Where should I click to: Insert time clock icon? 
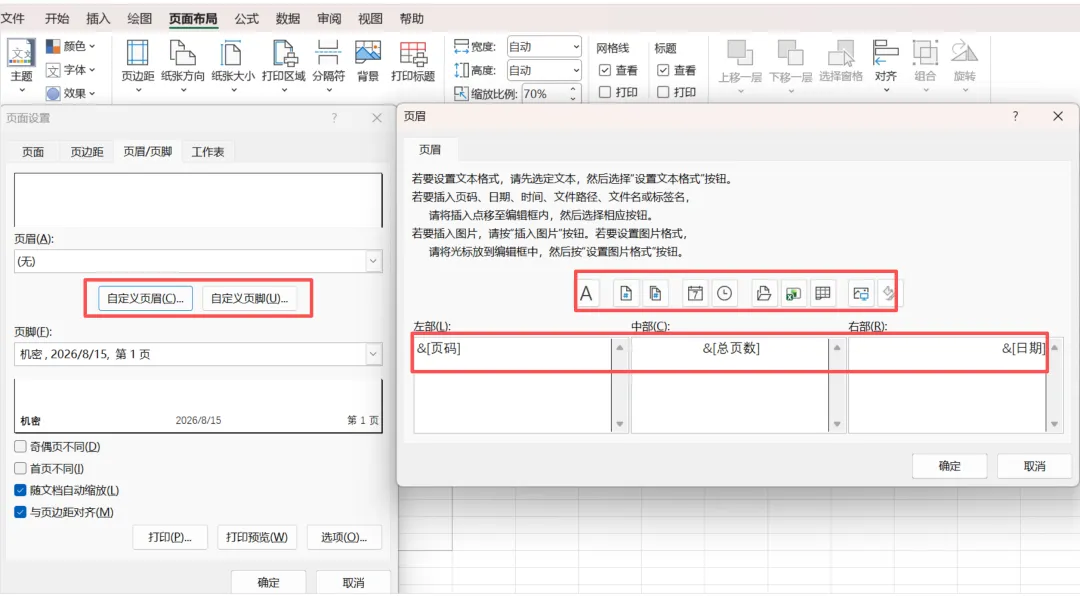[x=725, y=293]
